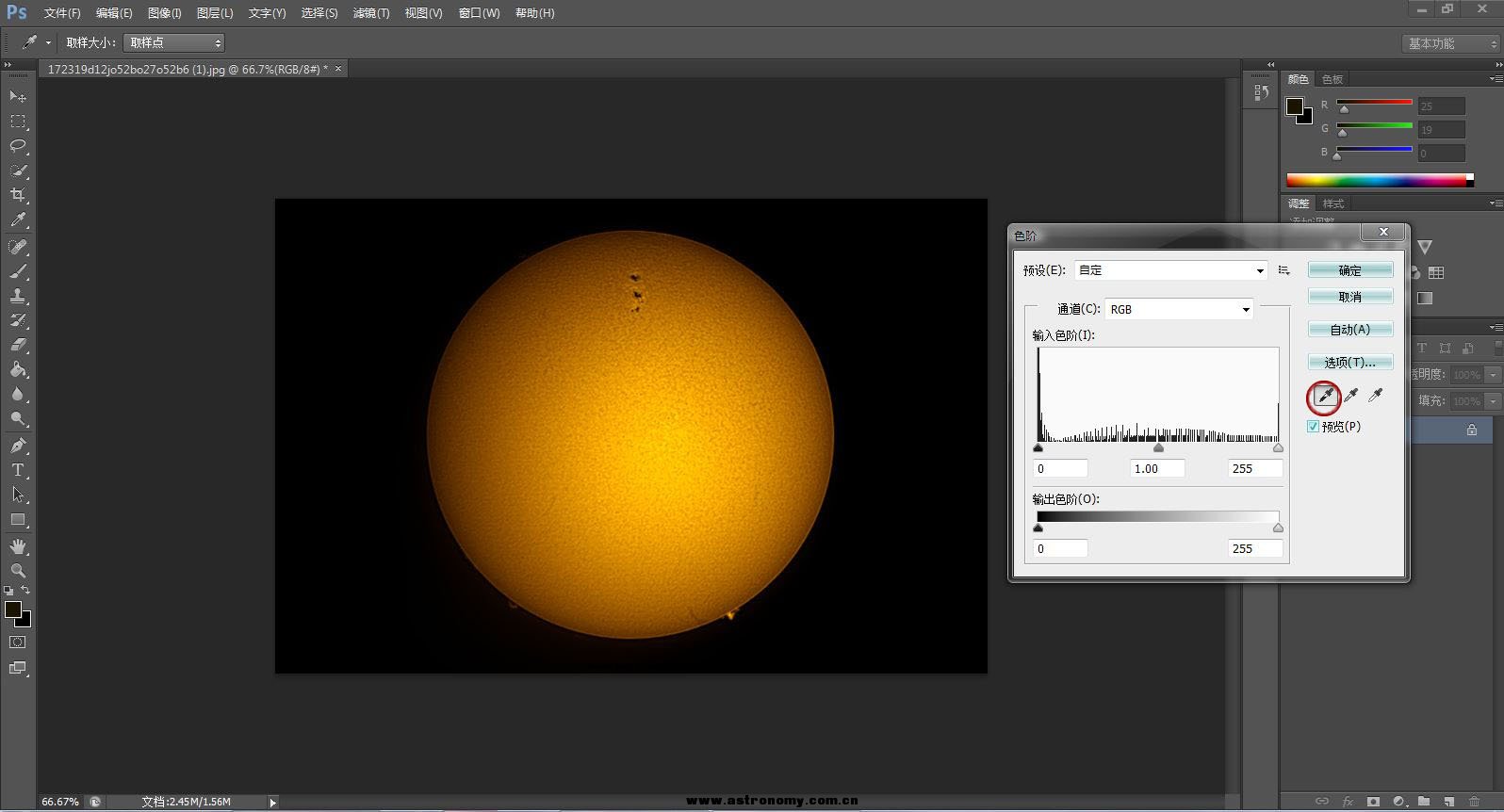Switch to the 样式 tab

[x=1333, y=203]
